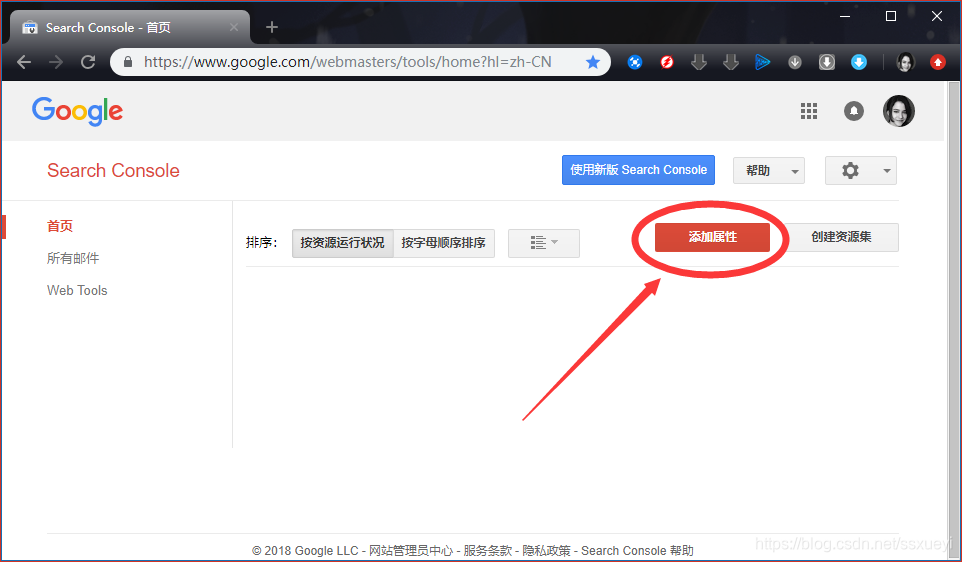Image resolution: width=962 pixels, height=562 pixels.
Task: Open the Search Console 帮助 footer link
Action: click(637, 550)
